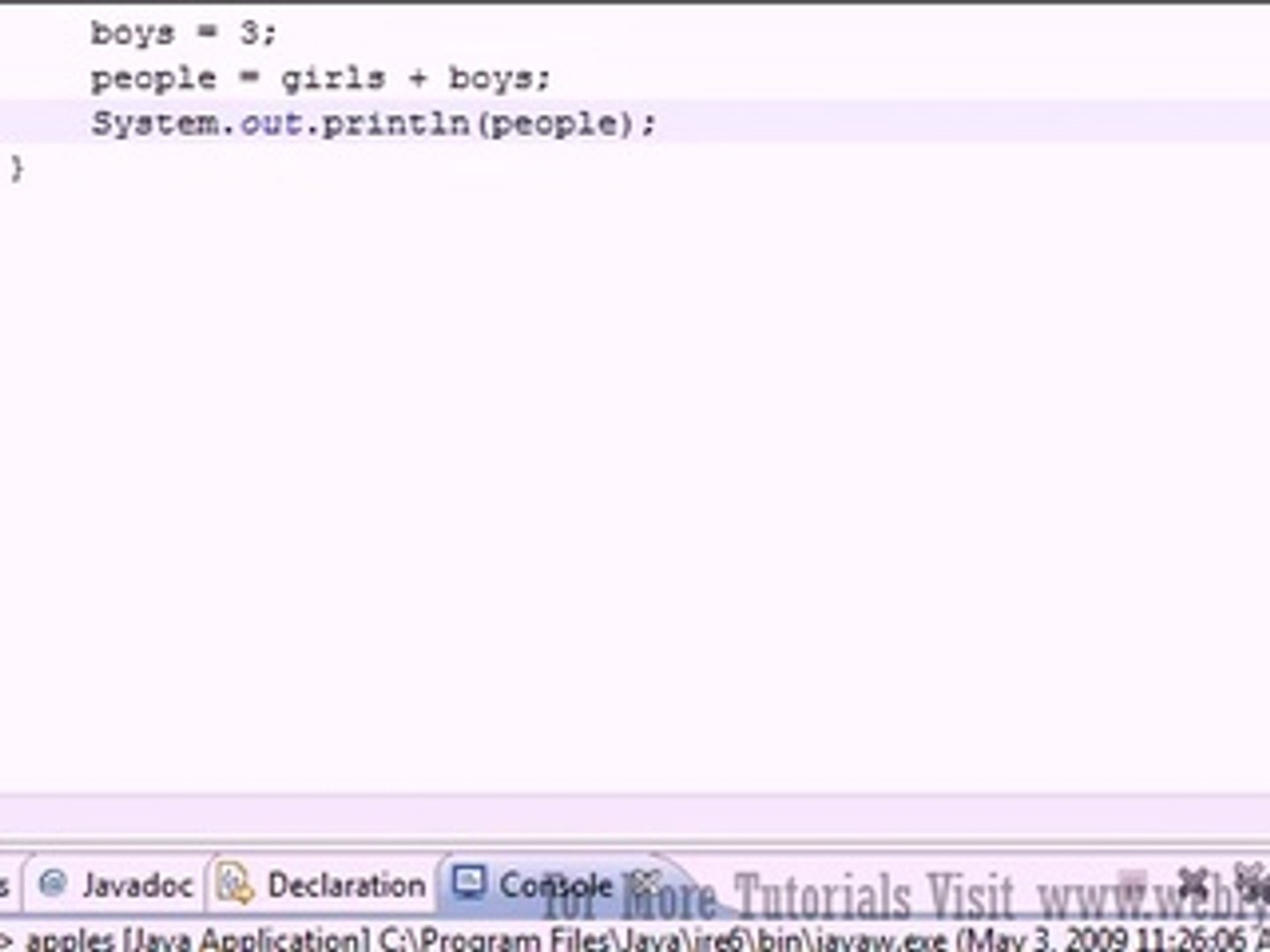Click the Javadoc tab's @ icon
The width and height of the screenshot is (1270, 952).
54,883
